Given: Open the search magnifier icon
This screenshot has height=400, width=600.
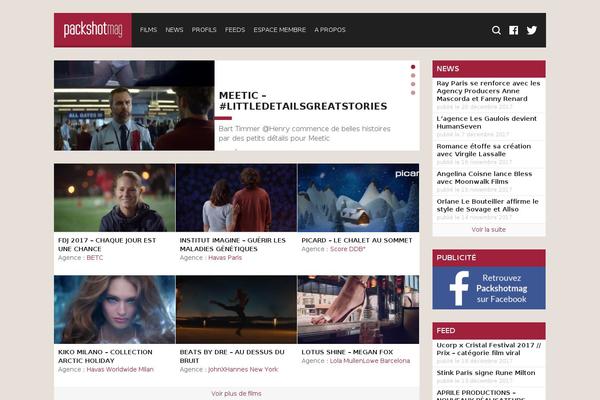Looking at the screenshot, I should [x=496, y=30].
